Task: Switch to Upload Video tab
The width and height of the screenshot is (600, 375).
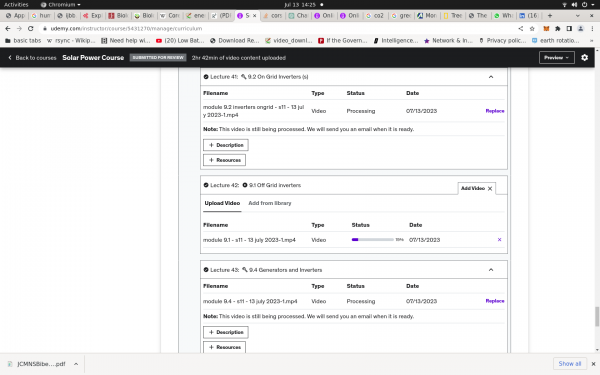Action: [222, 203]
